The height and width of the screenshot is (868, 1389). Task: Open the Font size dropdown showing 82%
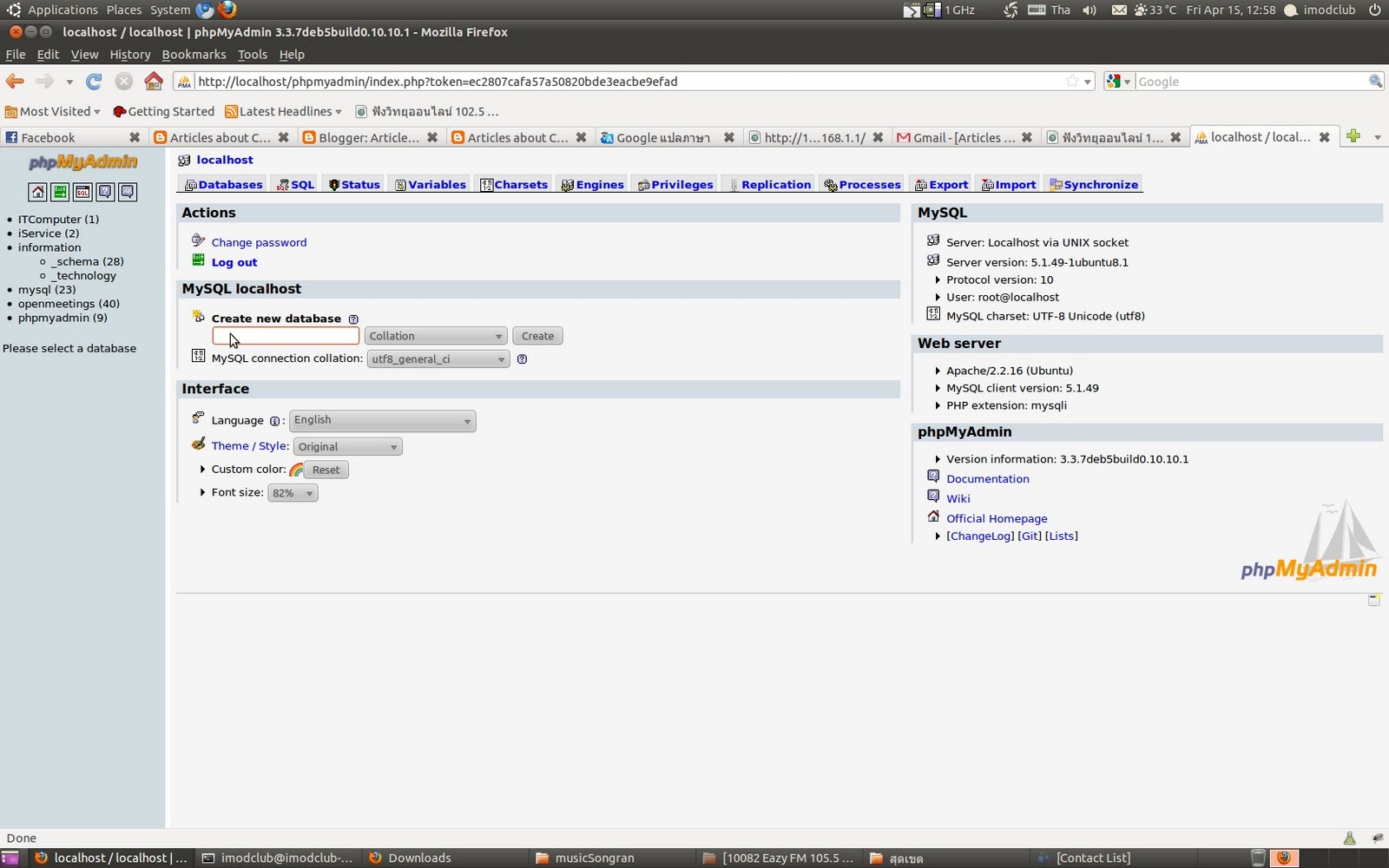[293, 493]
